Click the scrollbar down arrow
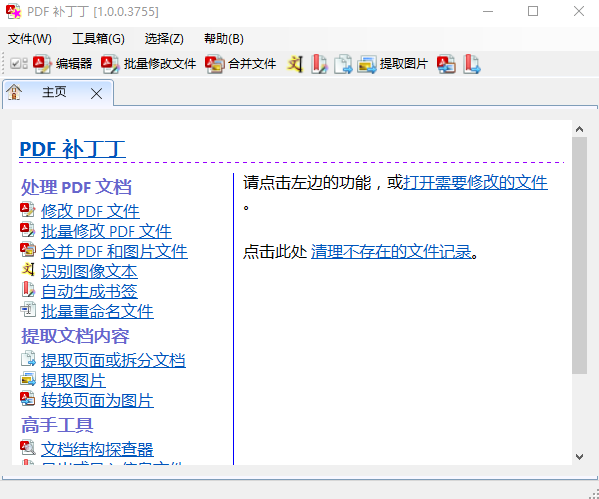Viewport: 599px width, 499px height. click(579, 457)
